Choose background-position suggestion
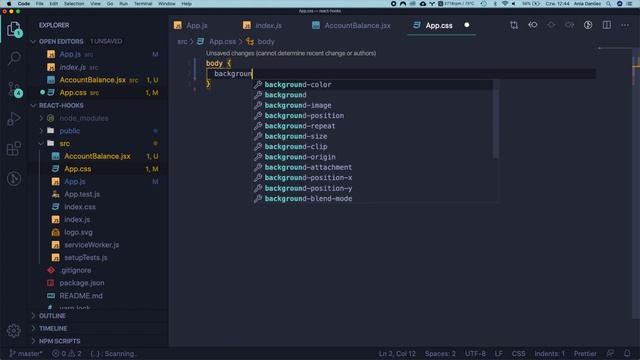This screenshot has height=360, width=640. [373, 116]
